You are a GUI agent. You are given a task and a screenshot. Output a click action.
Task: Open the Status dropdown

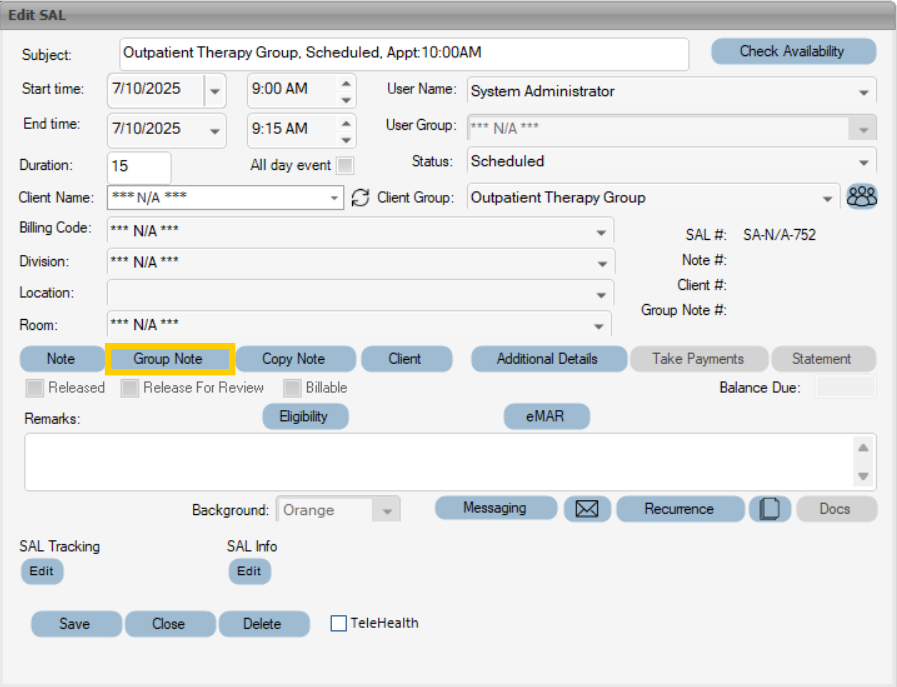click(862, 161)
